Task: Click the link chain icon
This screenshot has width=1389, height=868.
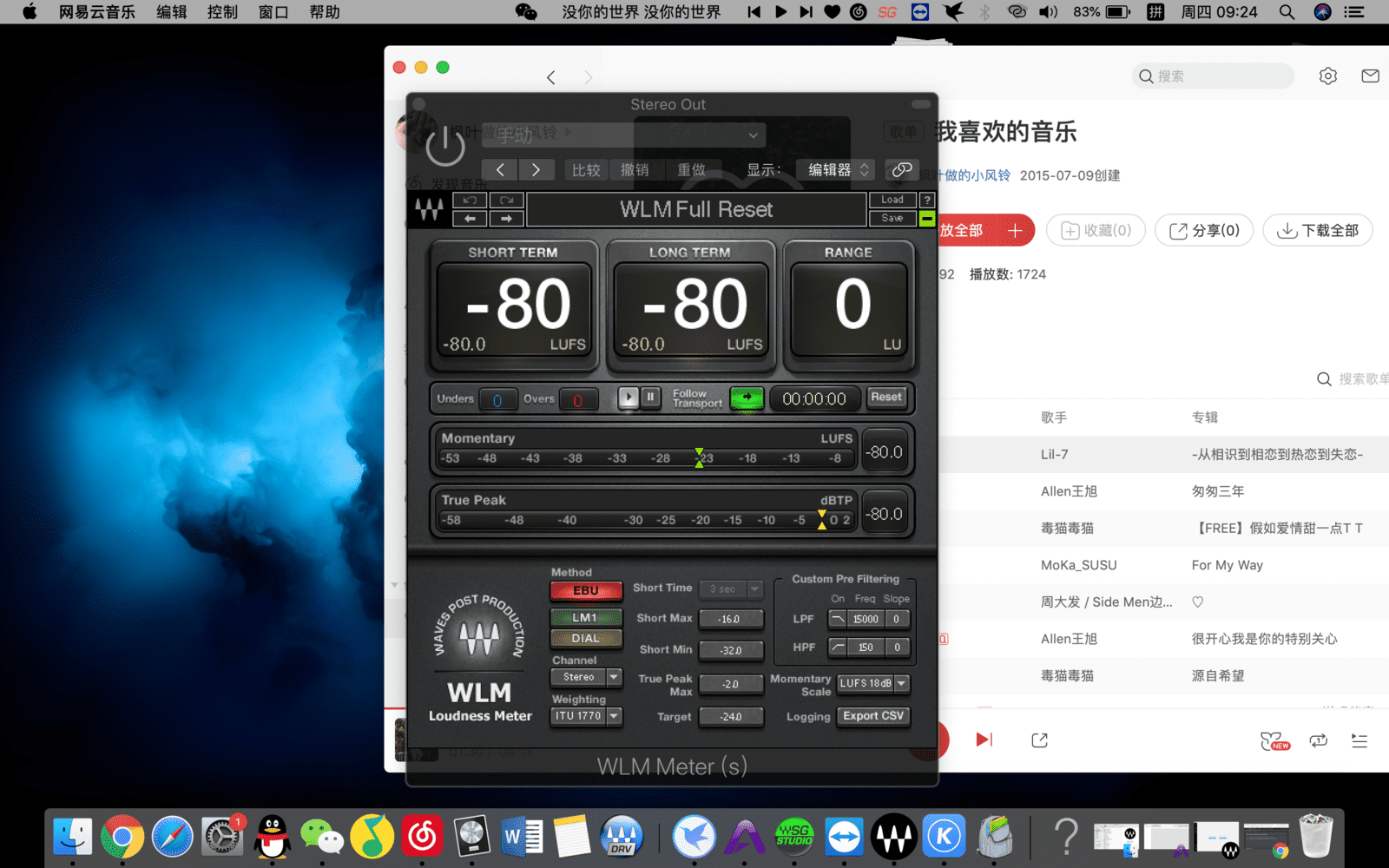Action: (x=902, y=170)
